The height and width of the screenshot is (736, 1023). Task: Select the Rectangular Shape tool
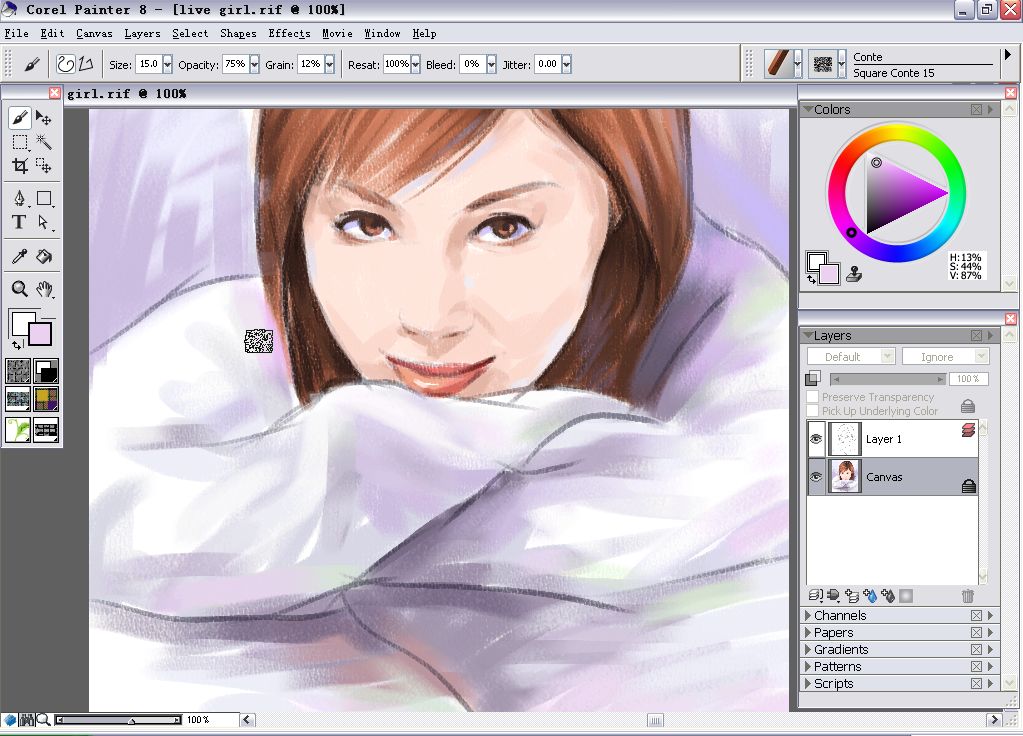pyautogui.click(x=44, y=198)
